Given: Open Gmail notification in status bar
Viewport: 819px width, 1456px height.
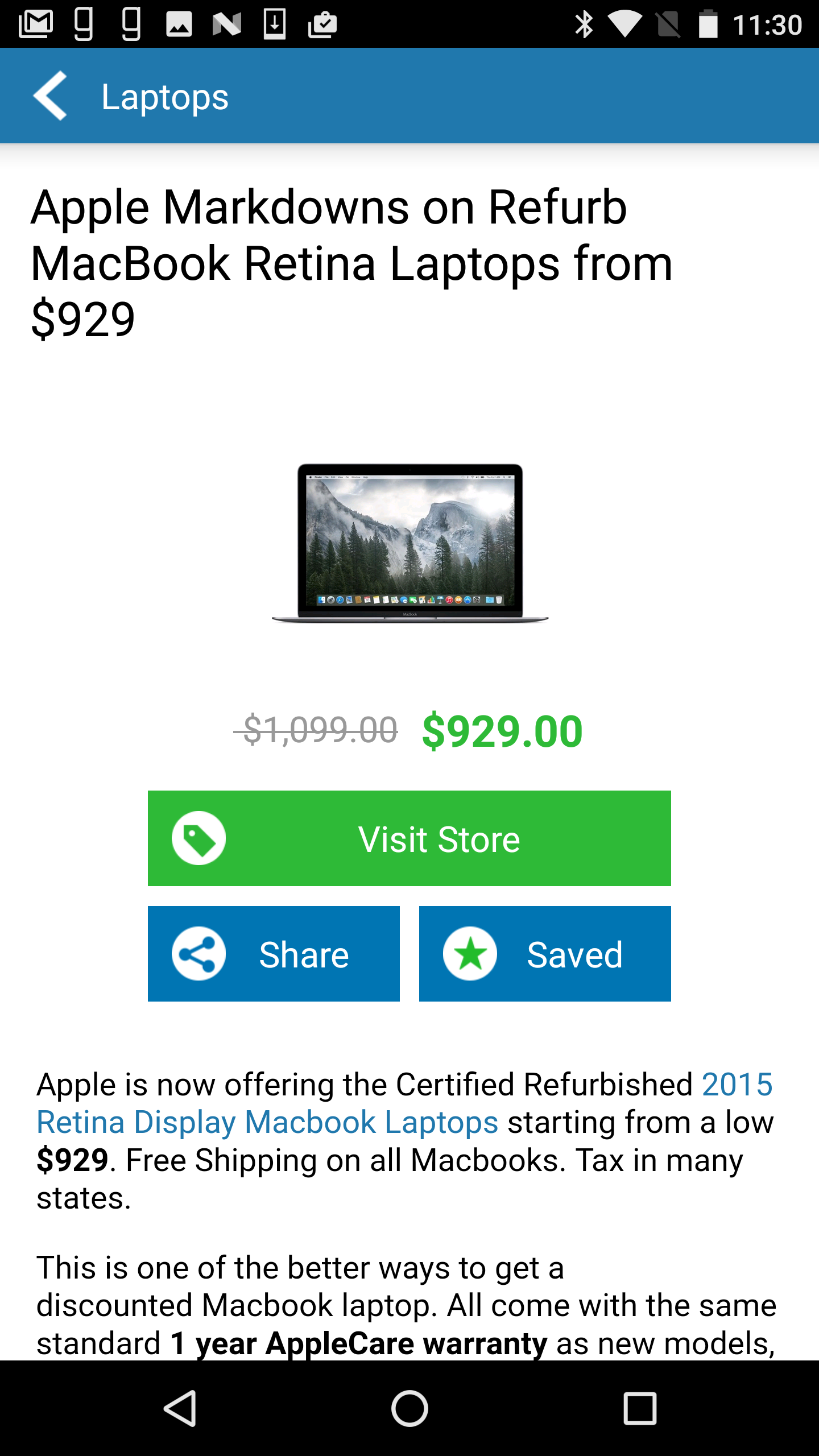Looking at the screenshot, I should click(x=36, y=24).
